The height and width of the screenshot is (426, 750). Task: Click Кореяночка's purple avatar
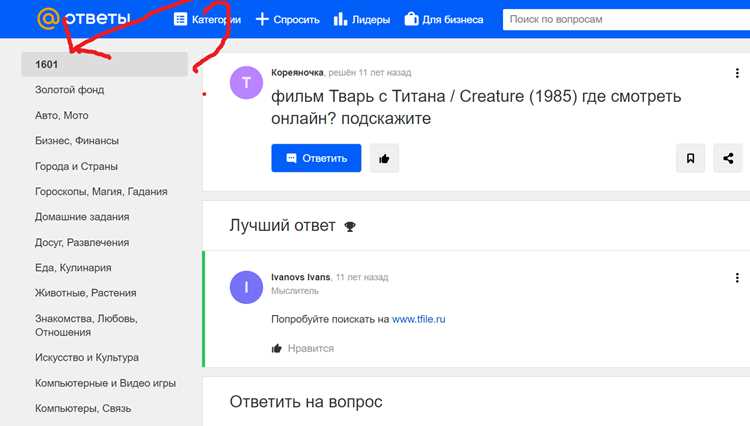pyautogui.click(x=246, y=83)
